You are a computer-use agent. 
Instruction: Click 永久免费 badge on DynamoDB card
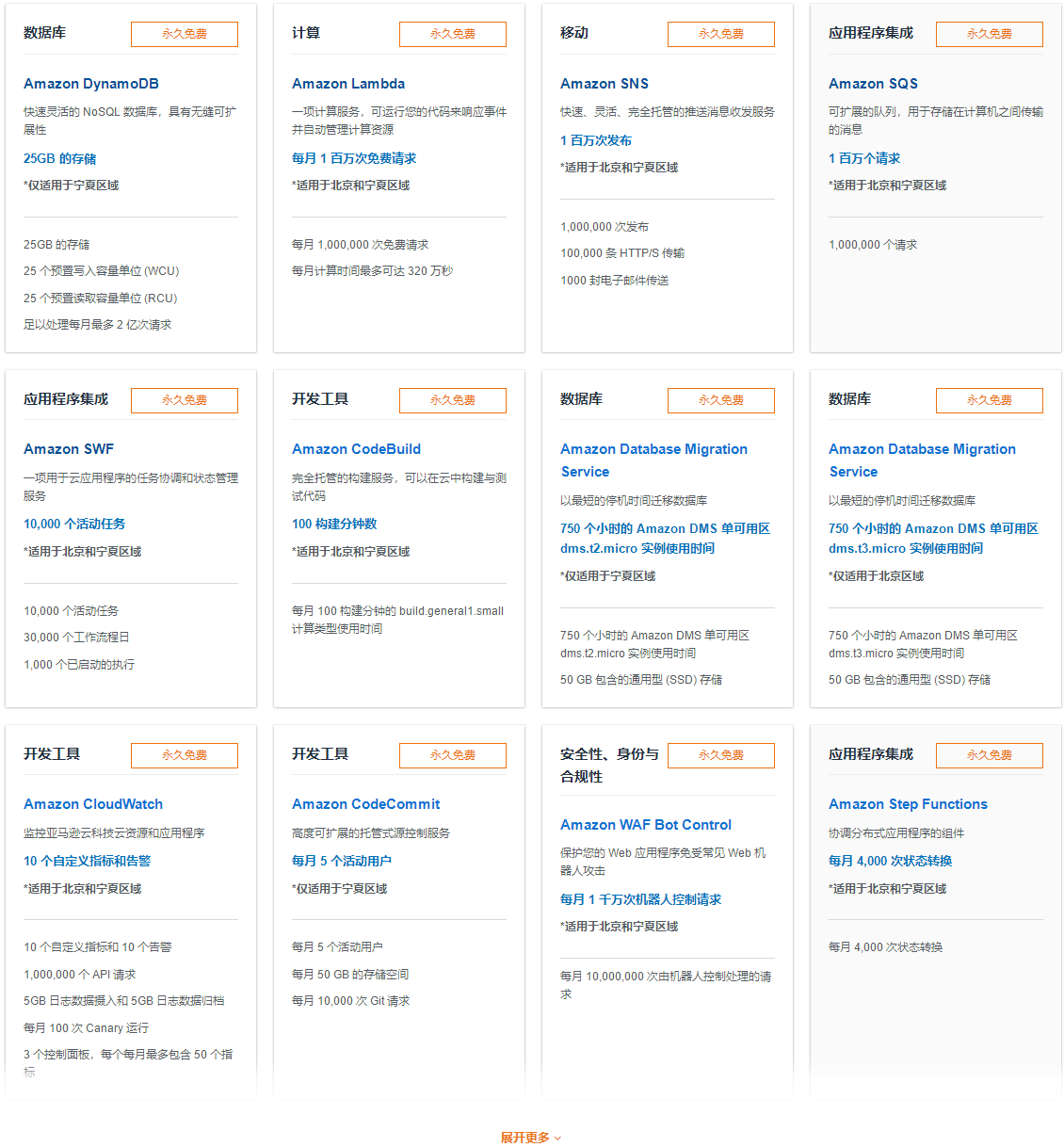[x=185, y=34]
